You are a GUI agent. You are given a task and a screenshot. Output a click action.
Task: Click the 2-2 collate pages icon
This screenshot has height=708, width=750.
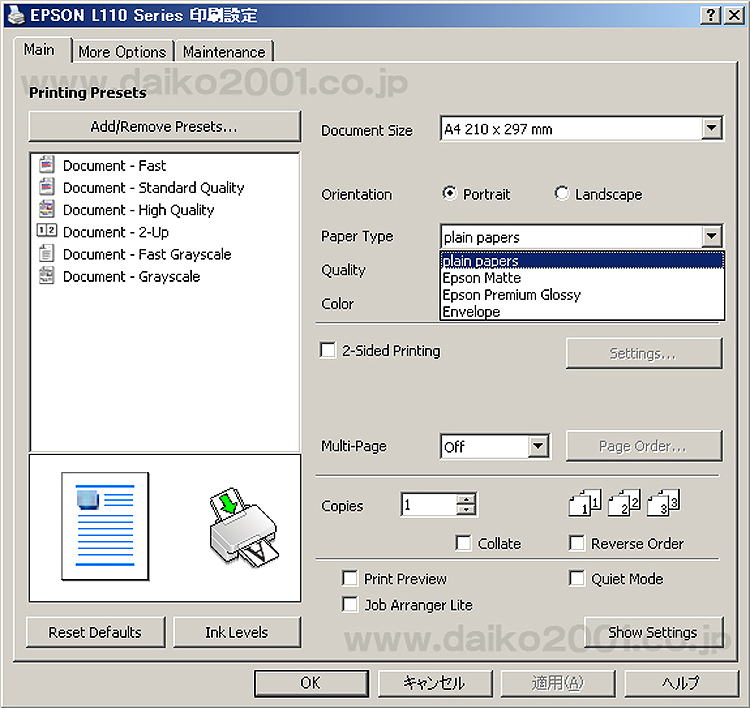point(624,503)
